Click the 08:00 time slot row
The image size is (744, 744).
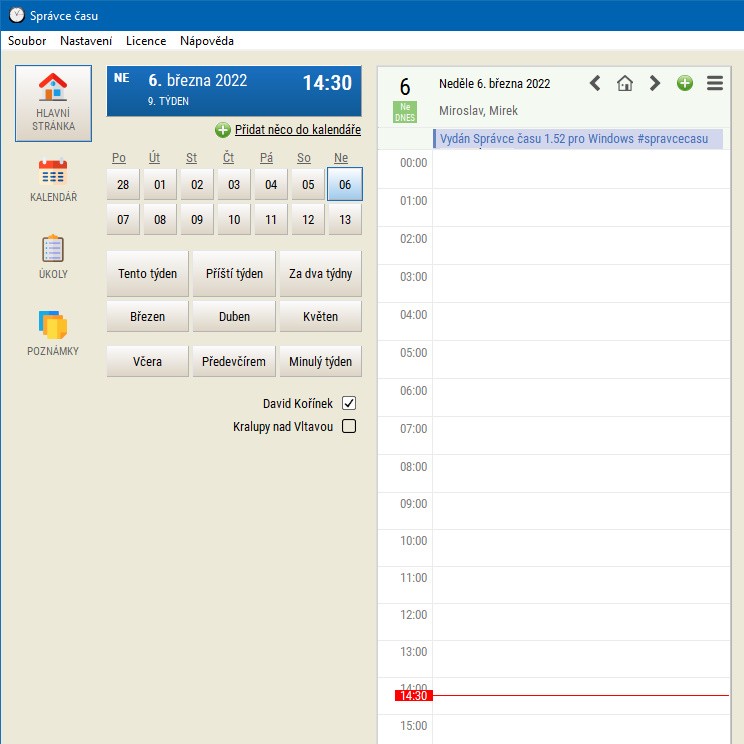pyautogui.click(x=554, y=474)
